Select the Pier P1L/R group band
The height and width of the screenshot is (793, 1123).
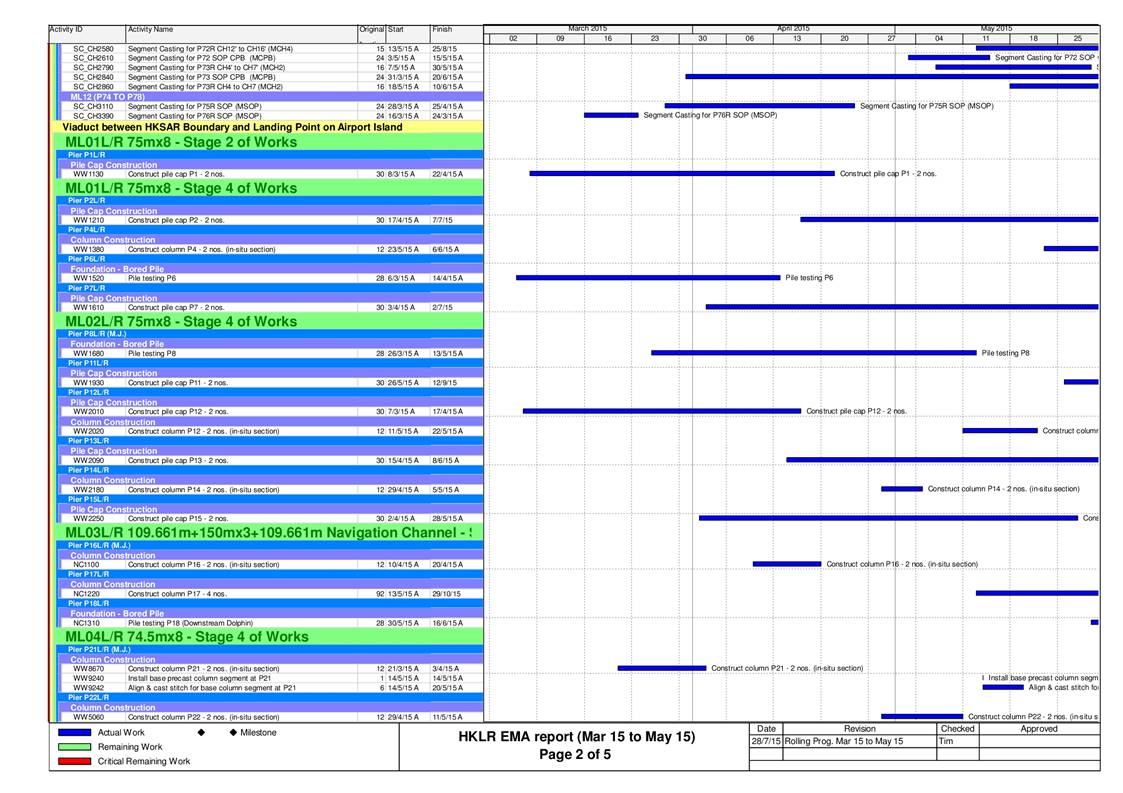[271, 155]
